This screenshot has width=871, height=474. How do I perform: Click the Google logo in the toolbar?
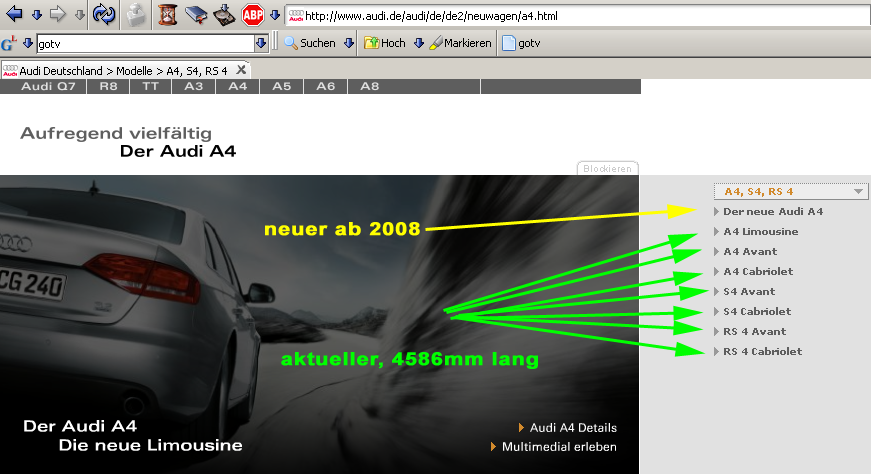point(9,43)
